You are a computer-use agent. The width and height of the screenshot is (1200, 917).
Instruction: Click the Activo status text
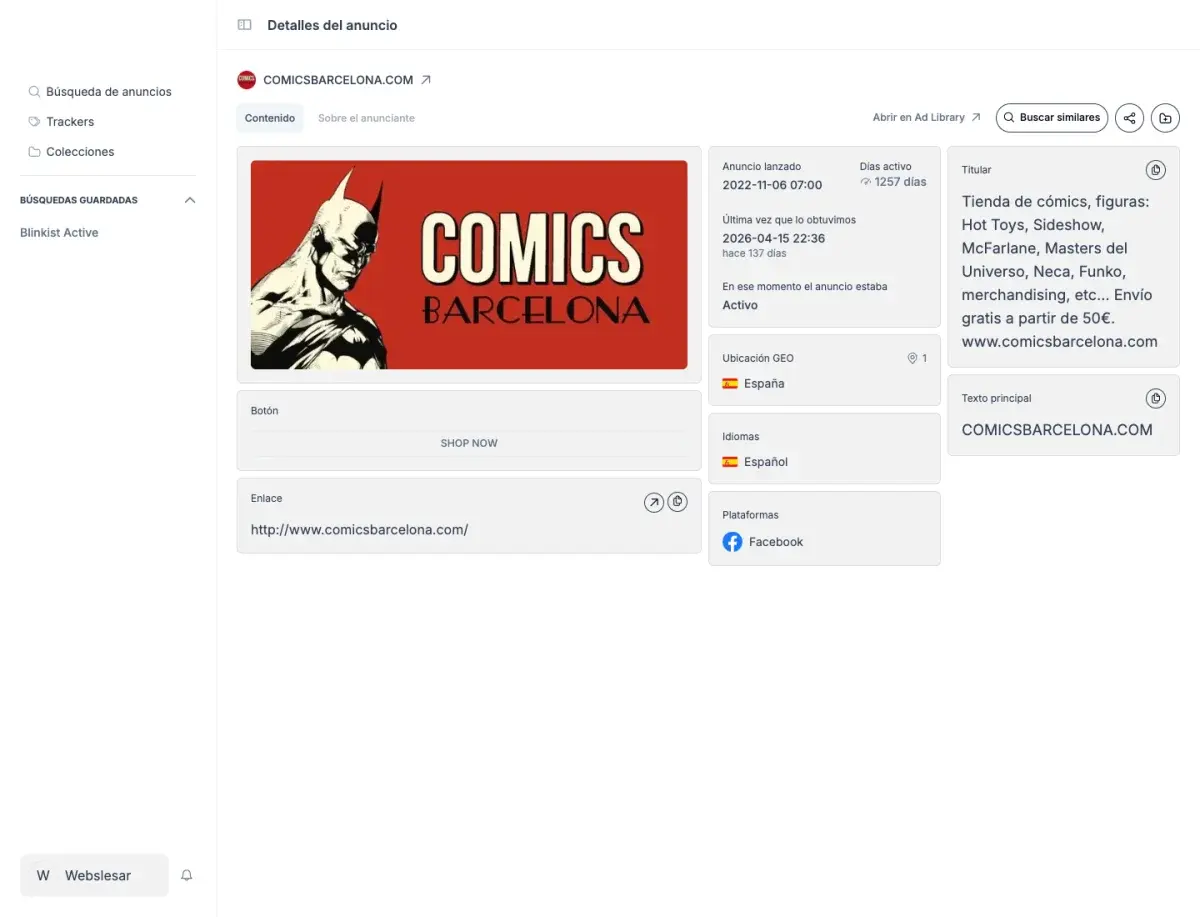740,305
